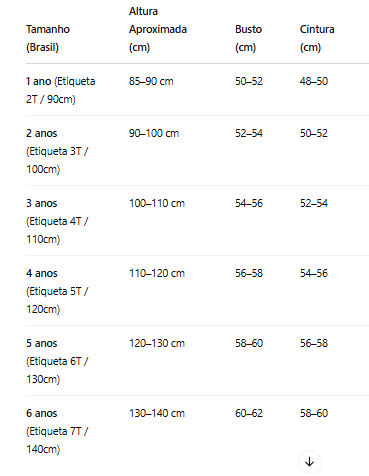Click the 100–110 cm height cell
Screen dimensions: 369x476
[157, 203]
